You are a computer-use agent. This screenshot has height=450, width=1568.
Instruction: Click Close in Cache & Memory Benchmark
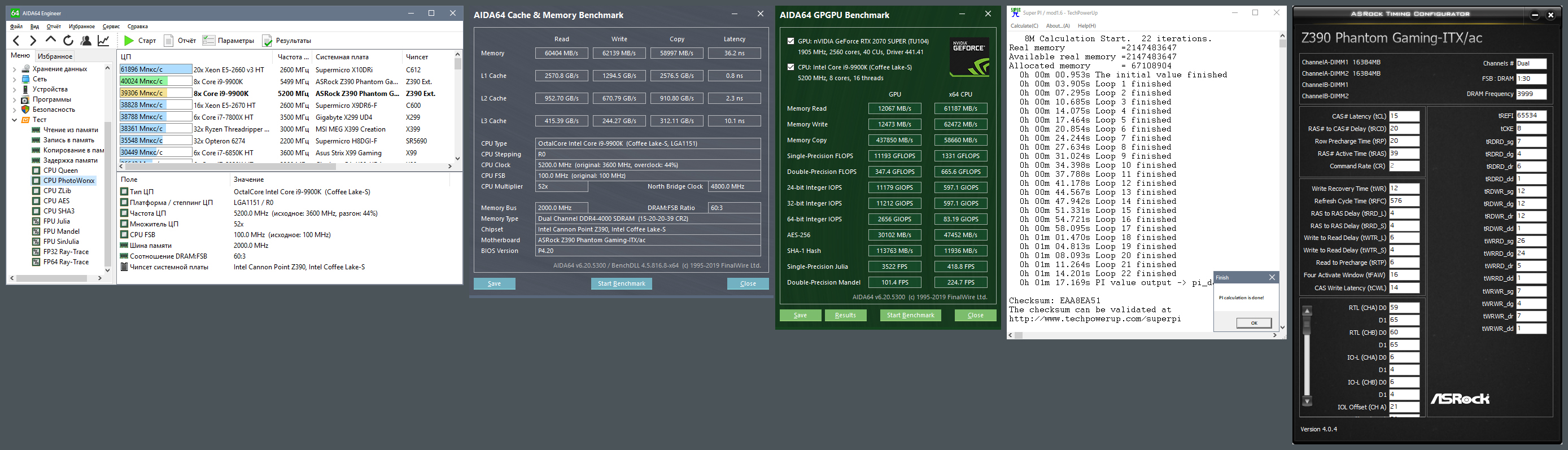coord(748,284)
